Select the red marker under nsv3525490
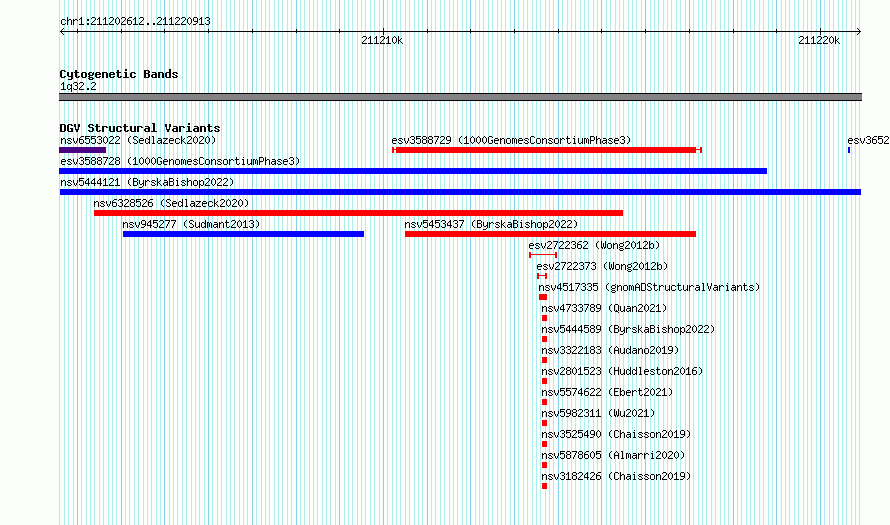 (x=544, y=444)
